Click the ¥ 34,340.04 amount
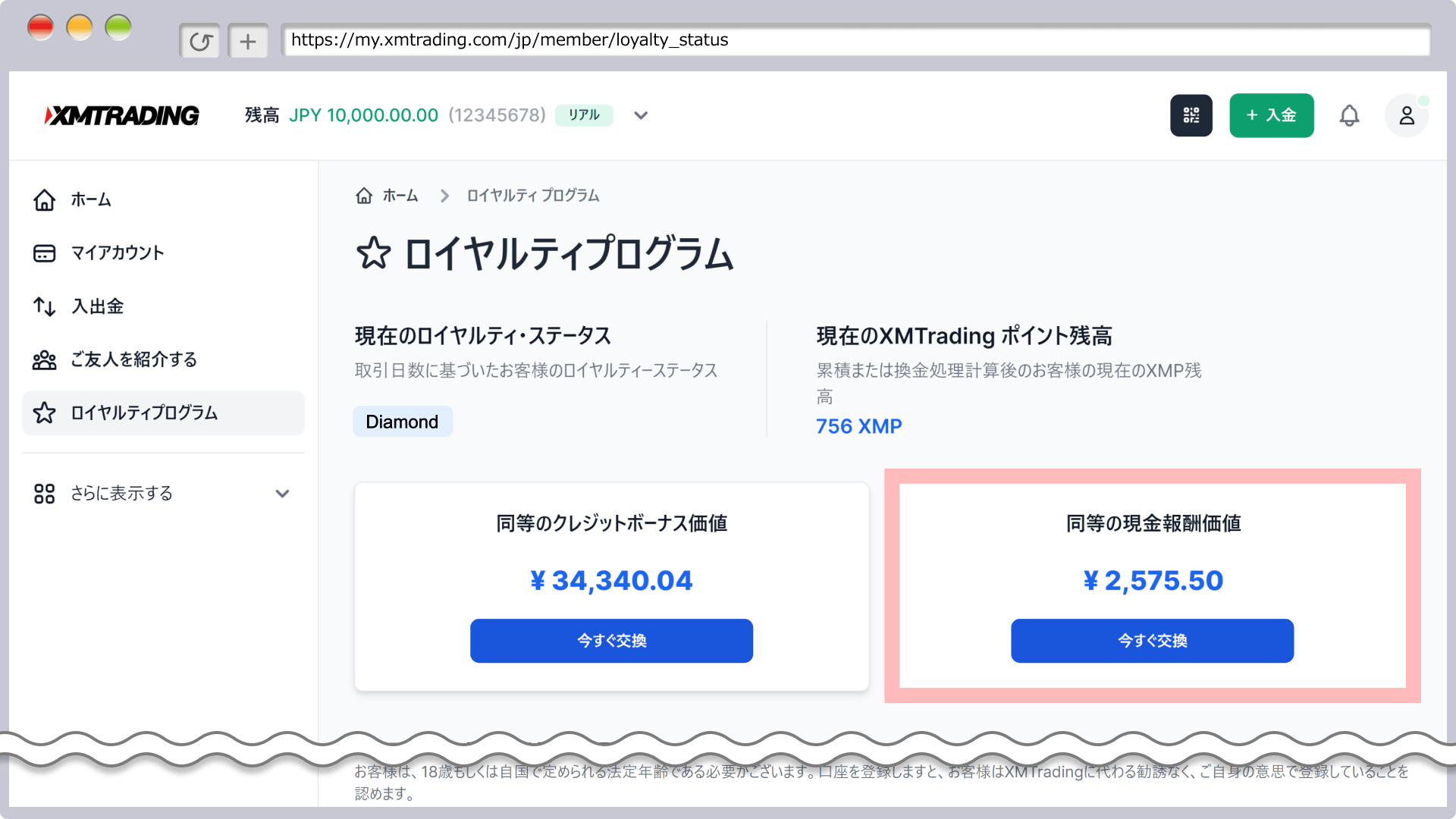 coord(611,581)
